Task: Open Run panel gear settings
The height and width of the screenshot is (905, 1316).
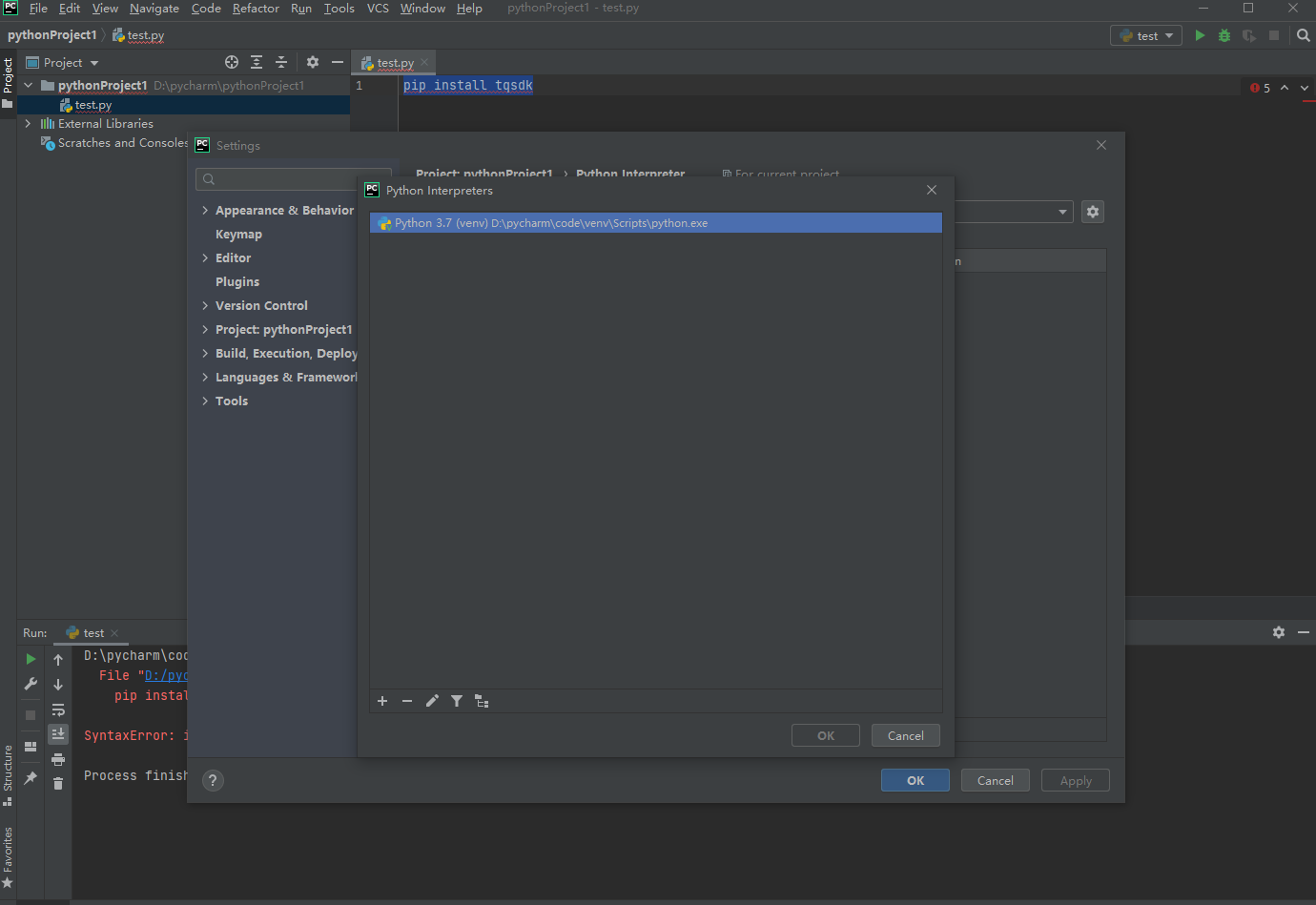Action: (1279, 632)
